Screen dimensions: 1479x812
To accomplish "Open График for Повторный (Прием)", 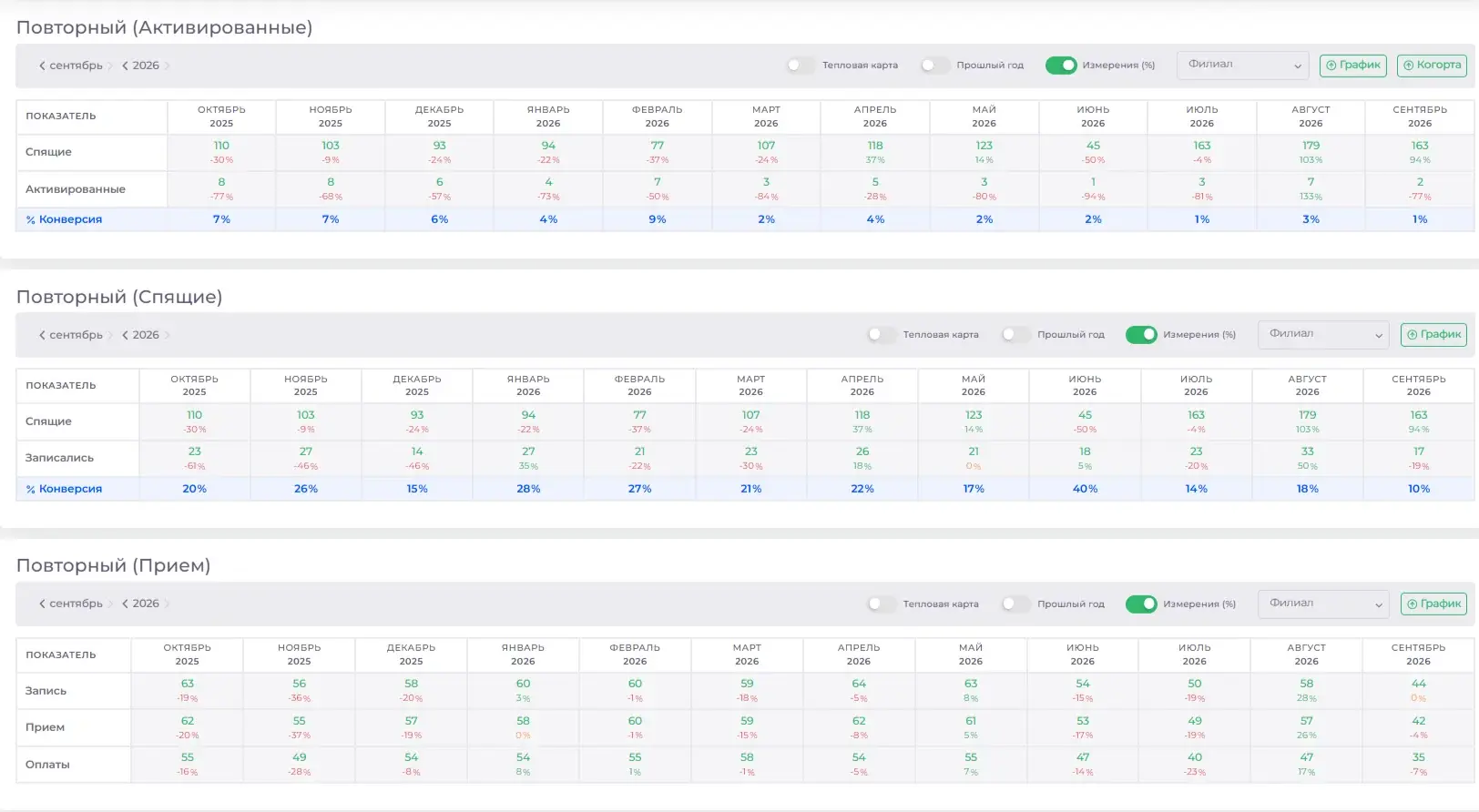I will pyautogui.click(x=1434, y=604).
